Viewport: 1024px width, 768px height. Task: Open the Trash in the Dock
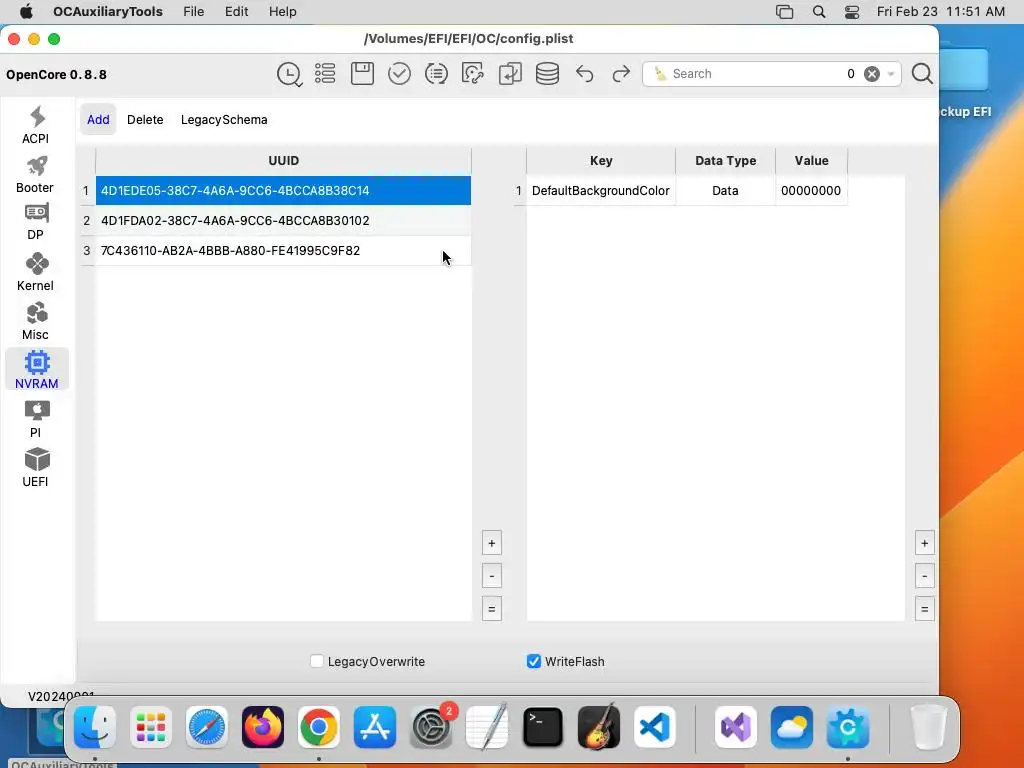(928, 727)
